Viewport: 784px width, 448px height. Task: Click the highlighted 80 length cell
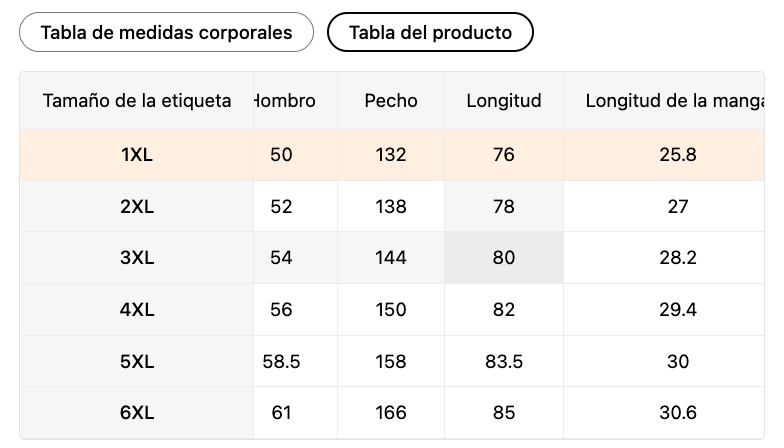pyautogui.click(x=504, y=258)
